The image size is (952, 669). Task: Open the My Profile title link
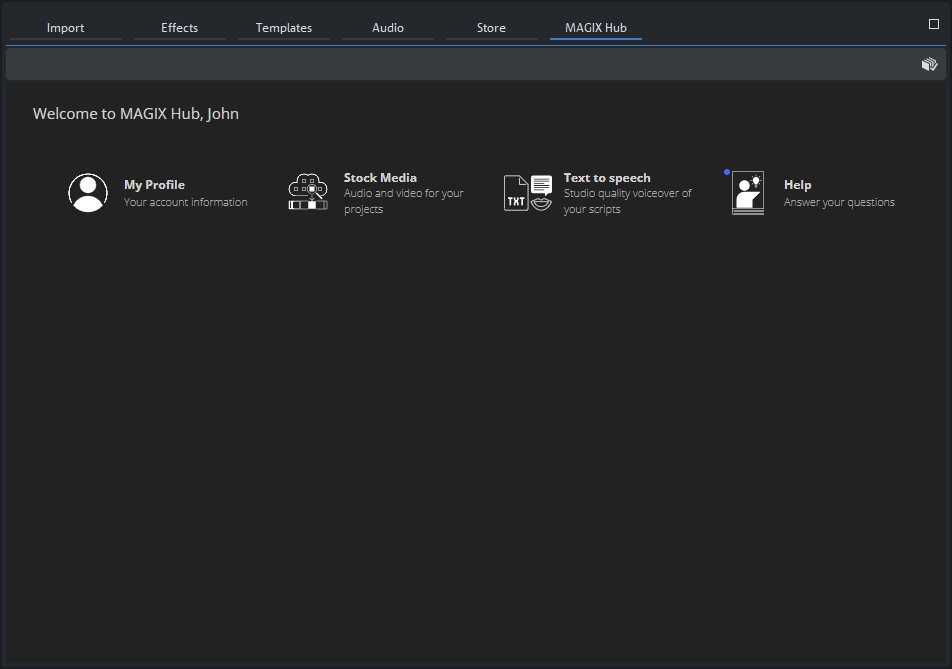(154, 185)
